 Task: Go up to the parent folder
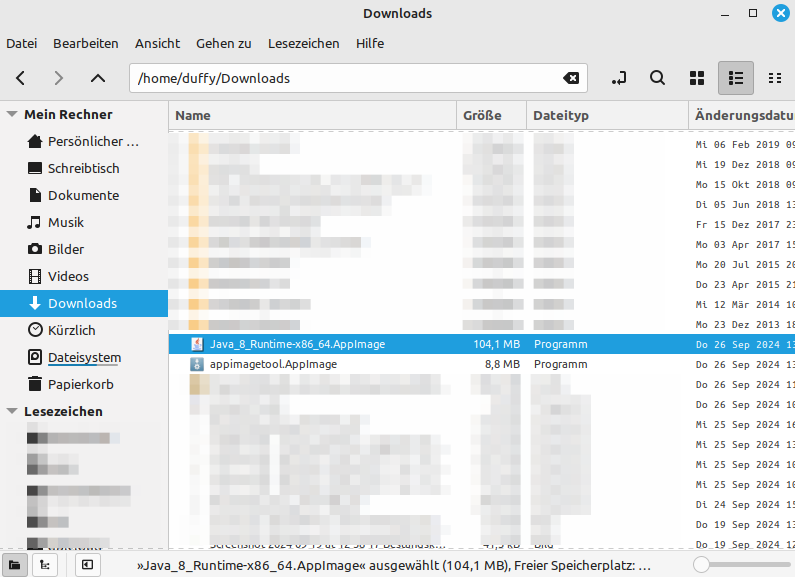[97, 78]
